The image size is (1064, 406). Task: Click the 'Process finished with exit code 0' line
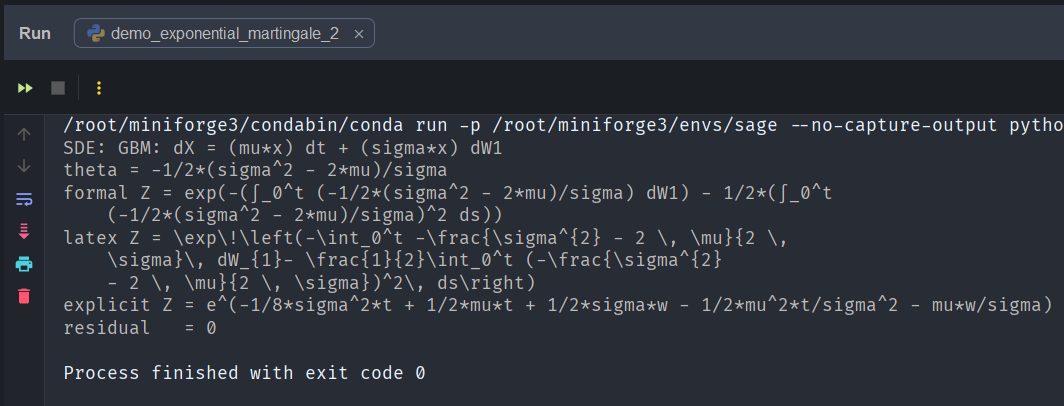244,373
